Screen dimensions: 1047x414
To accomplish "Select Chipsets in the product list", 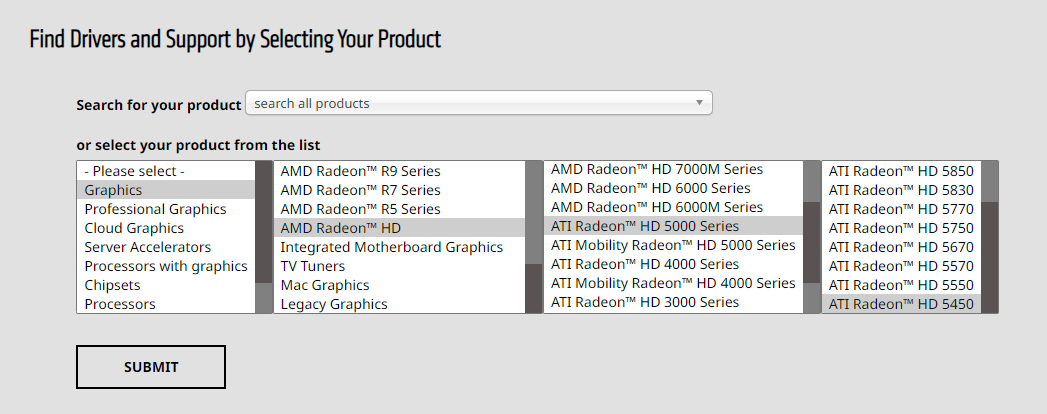I will click(x=113, y=285).
